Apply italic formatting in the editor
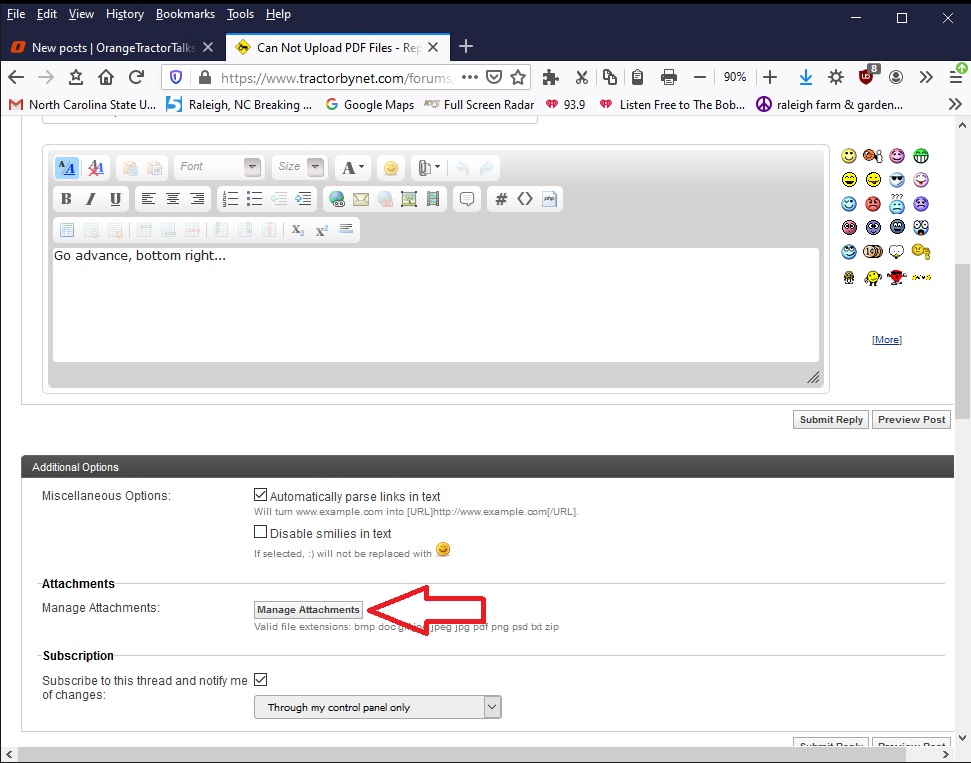The width and height of the screenshot is (971, 763). pyautogui.click(x=91, y=199)
